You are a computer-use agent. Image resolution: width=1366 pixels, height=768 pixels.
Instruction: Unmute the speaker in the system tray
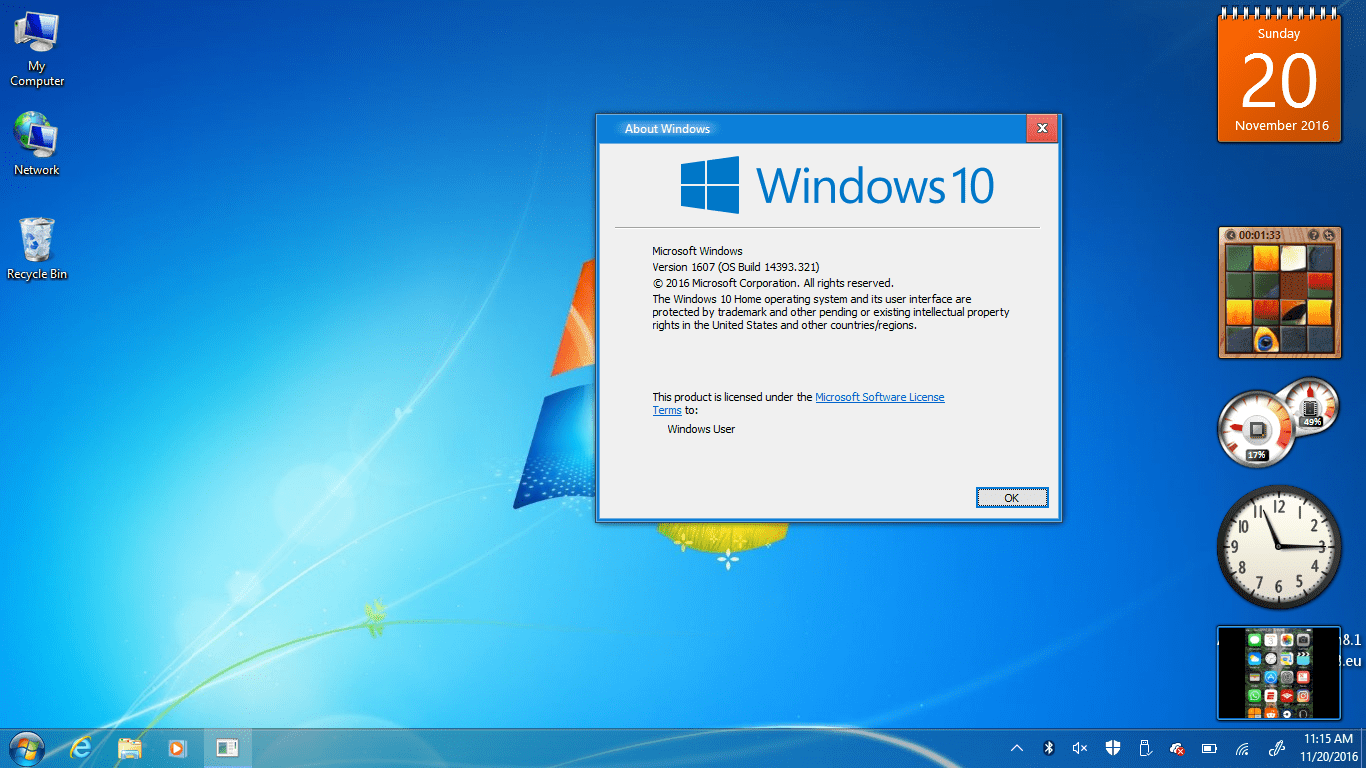(x=1080, y=748)
